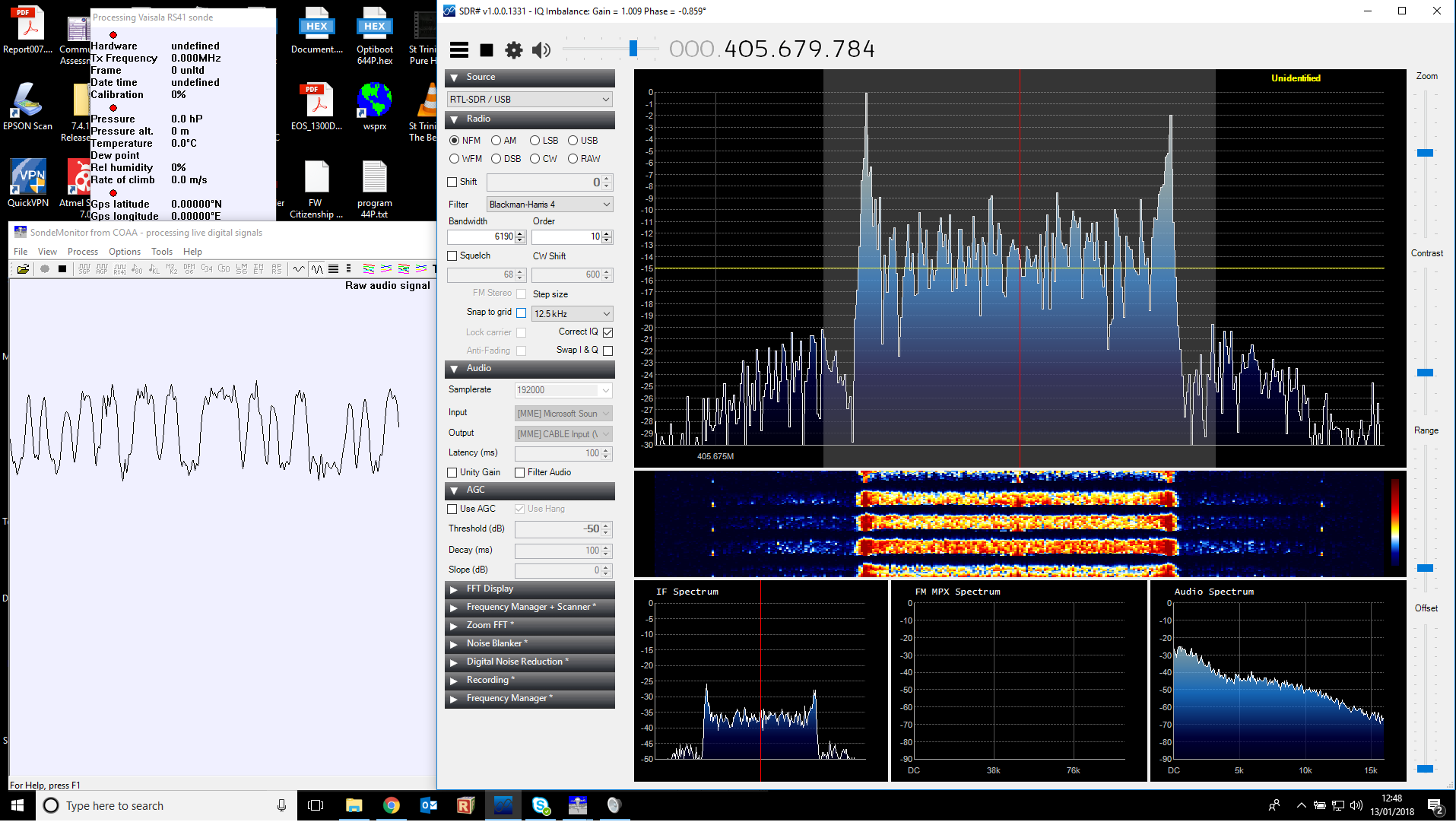Screen dimensions: 1456x822
Task: Select the AGP sonde type icon
Action: (x=102, y=268)
